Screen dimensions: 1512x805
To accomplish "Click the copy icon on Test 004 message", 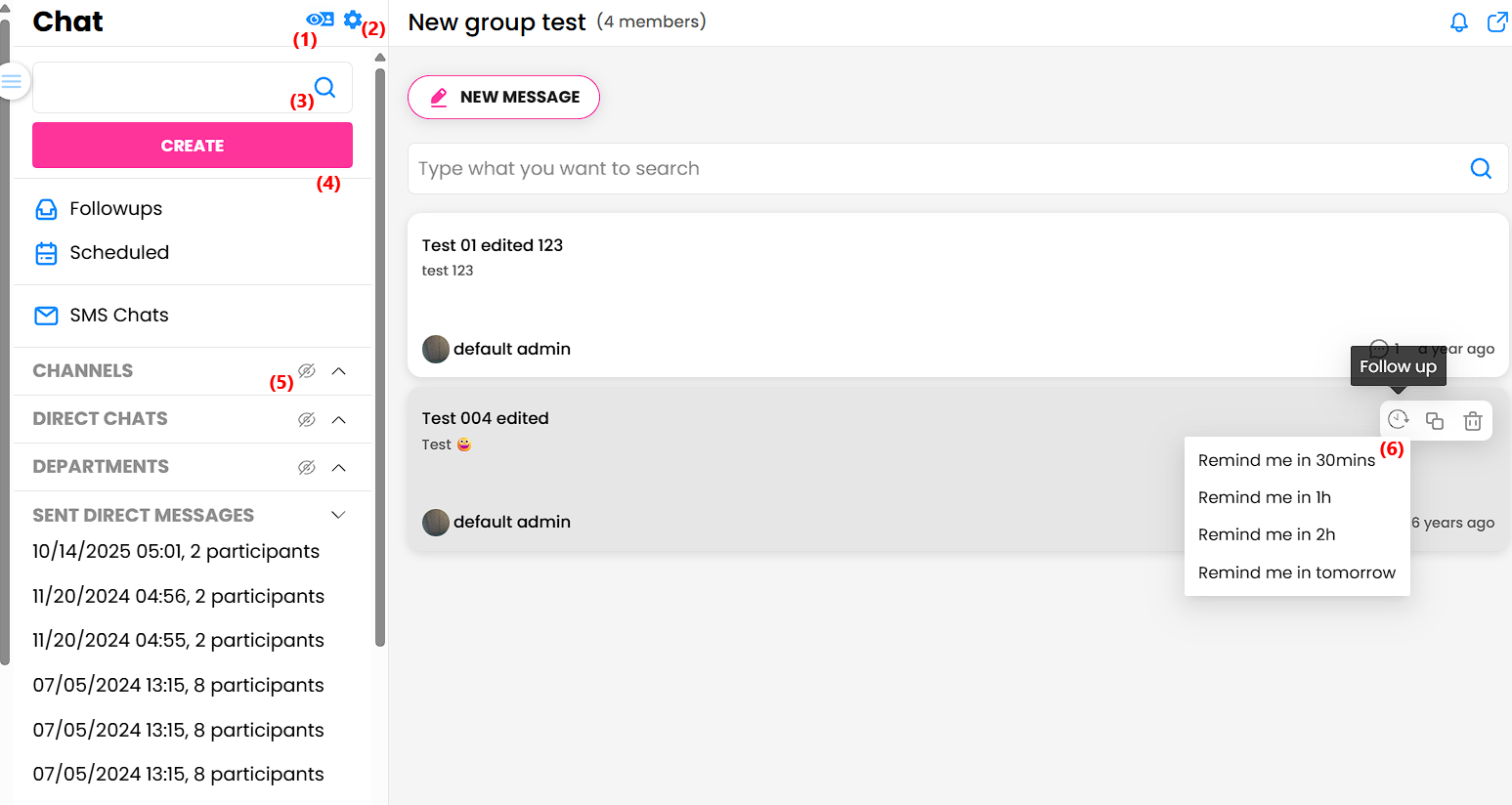I will [1435, 421].
